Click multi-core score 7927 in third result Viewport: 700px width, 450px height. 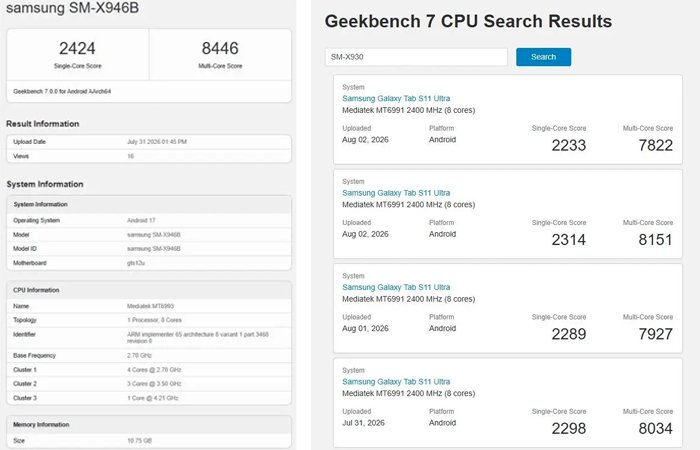[x=655, y=334]
